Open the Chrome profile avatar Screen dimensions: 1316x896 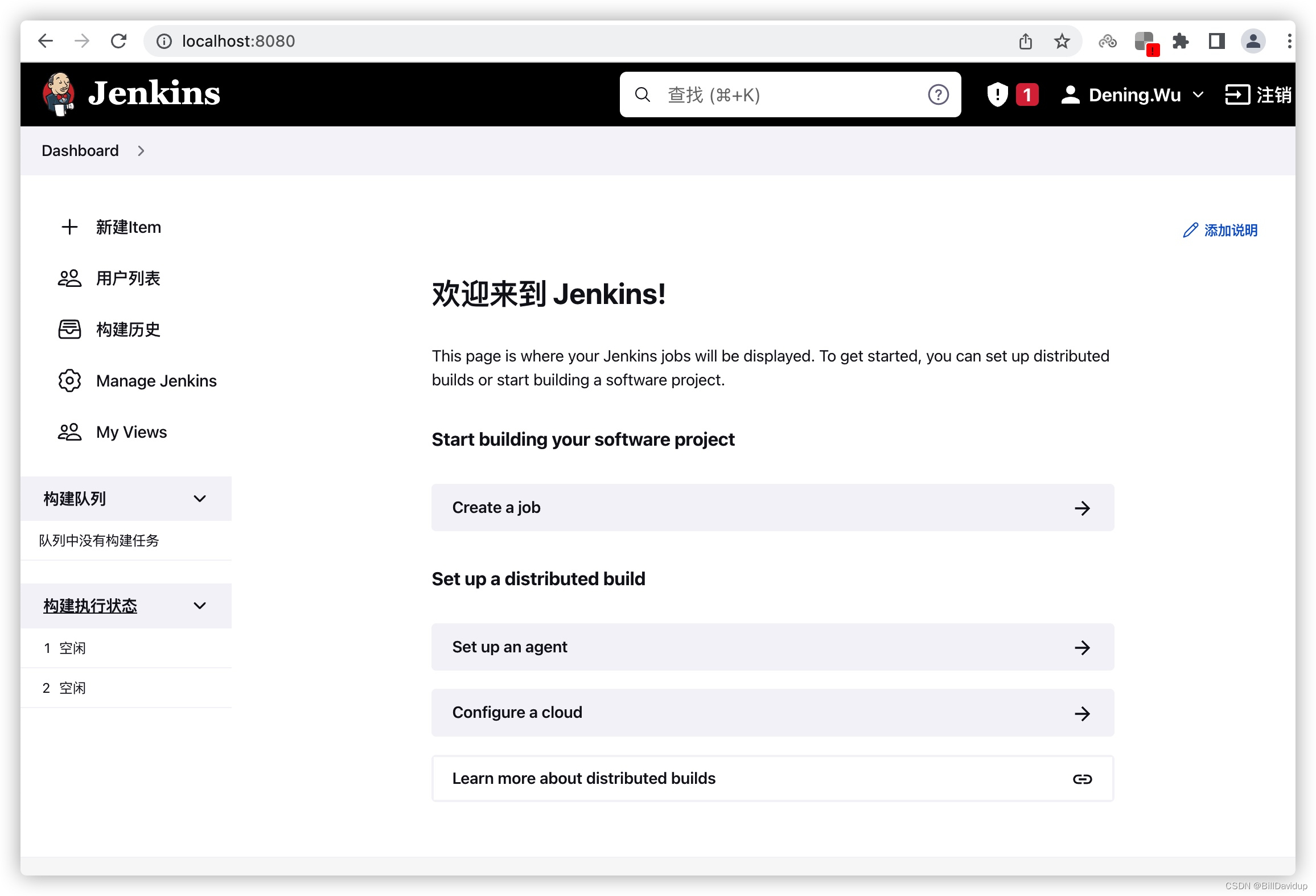[x=1253, y=41]
